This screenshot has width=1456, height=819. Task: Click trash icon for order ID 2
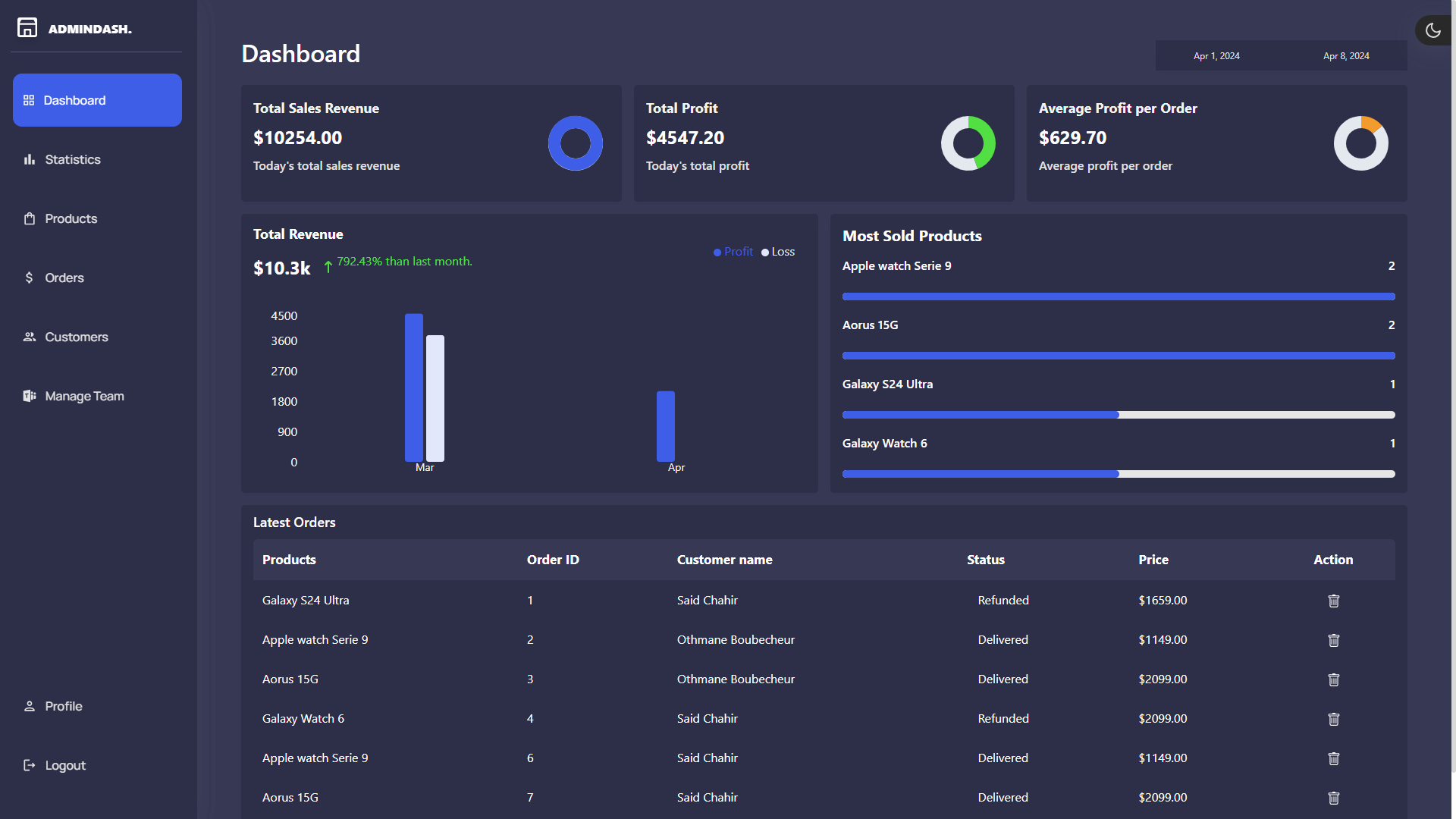pos(1333,640)
